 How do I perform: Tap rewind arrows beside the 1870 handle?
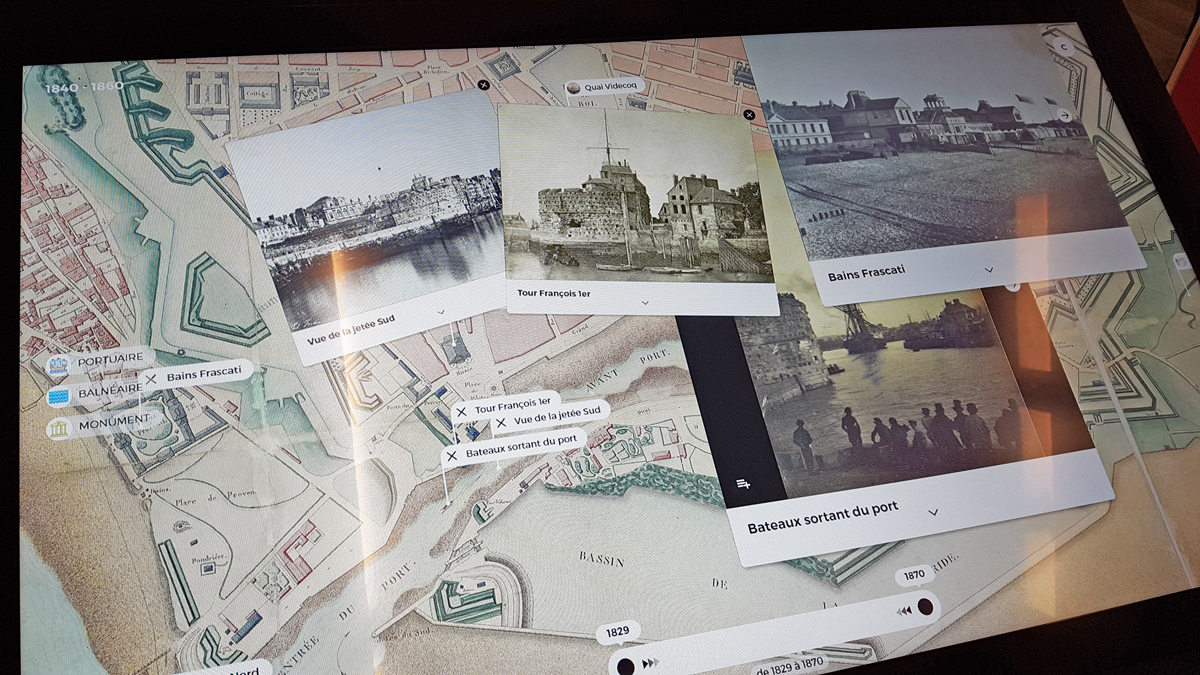904,610
